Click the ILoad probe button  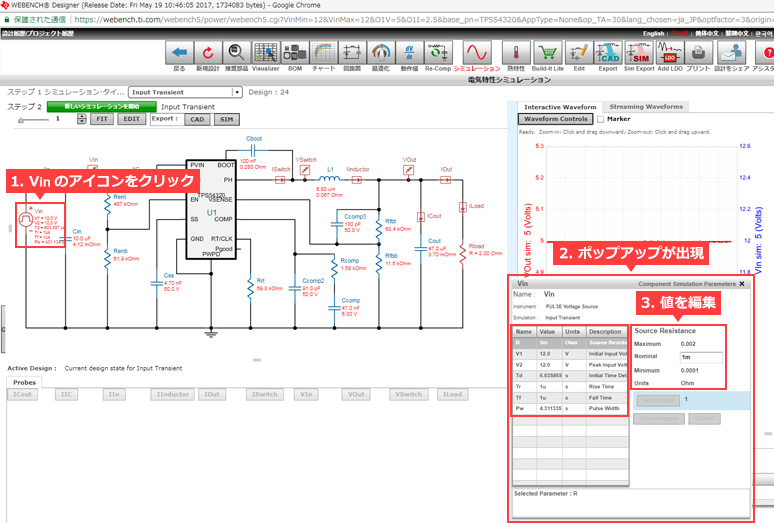pyautogui.click(x=452, y=394)
